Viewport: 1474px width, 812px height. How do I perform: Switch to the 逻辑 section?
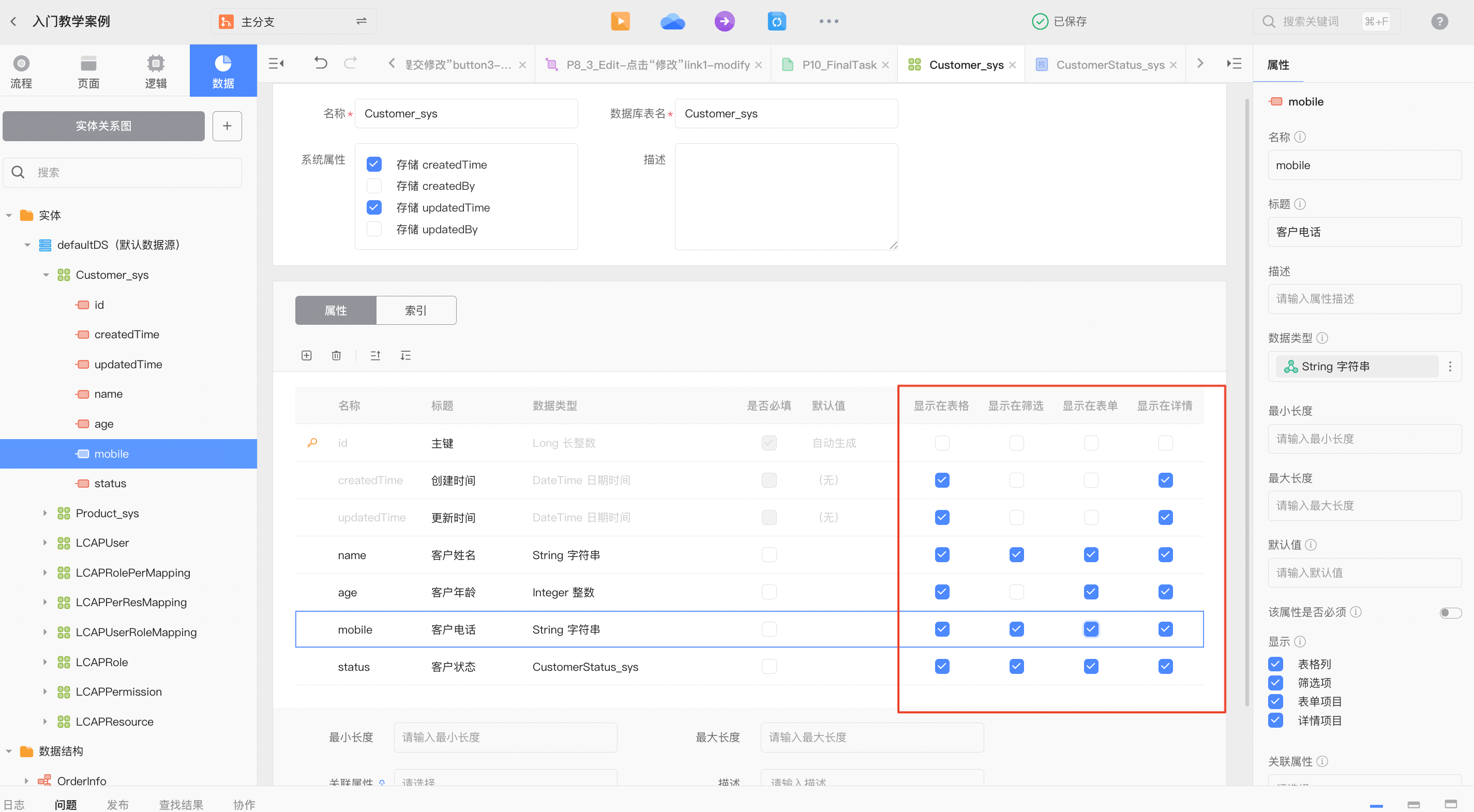pyautogui.click(x=156, y=71)
